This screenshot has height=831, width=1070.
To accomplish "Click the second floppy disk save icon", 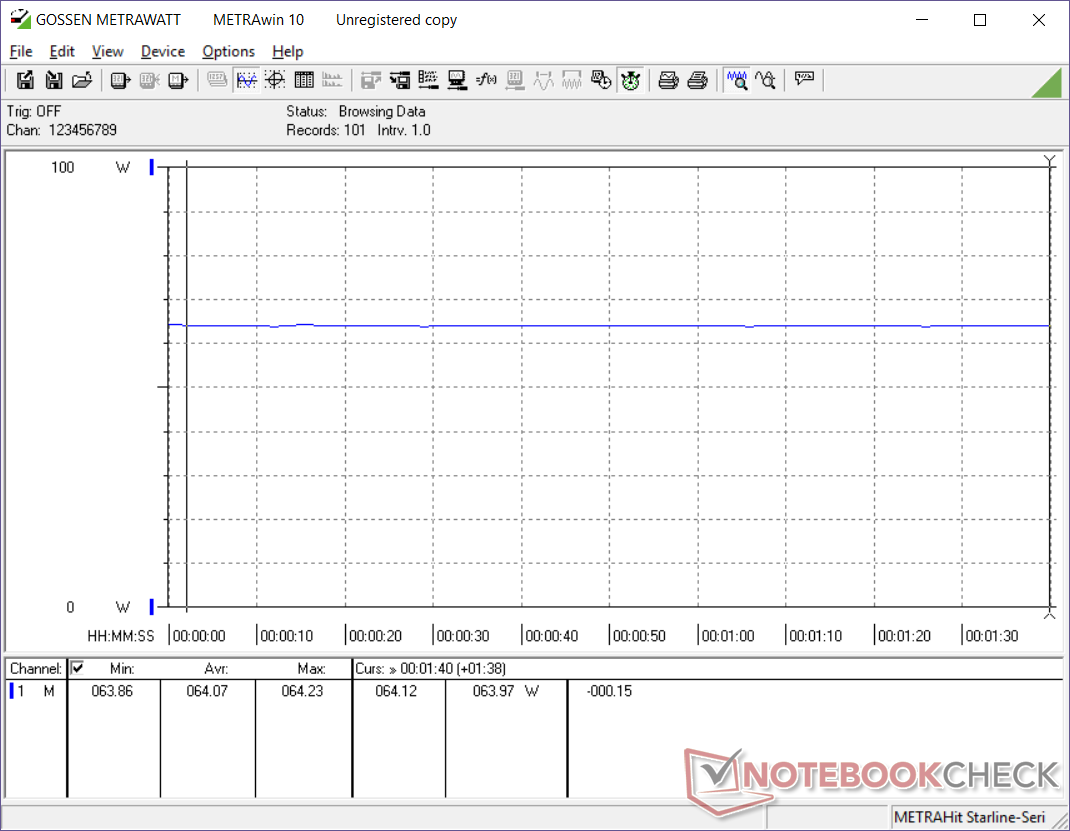I will coord(53,81).
